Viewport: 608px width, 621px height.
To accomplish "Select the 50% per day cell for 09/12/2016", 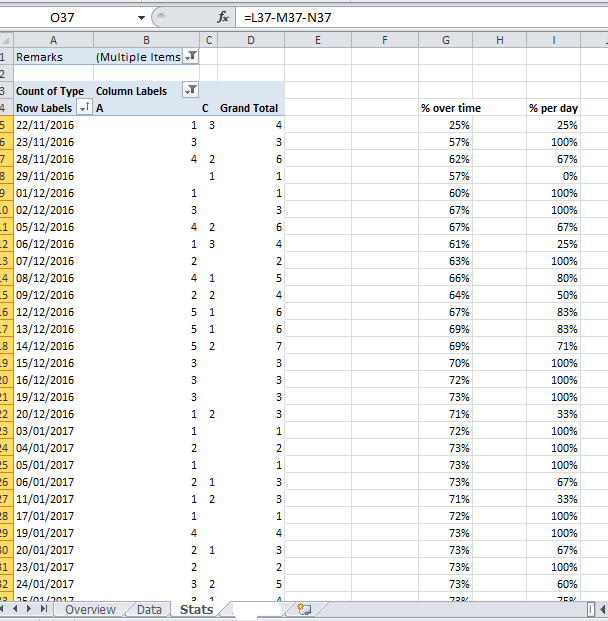I will [554, 295].
